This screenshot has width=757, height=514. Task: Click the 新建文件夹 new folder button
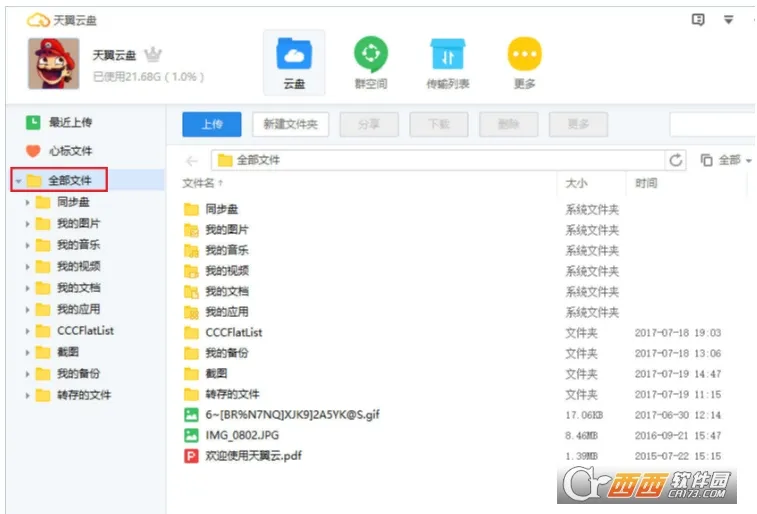291,125
